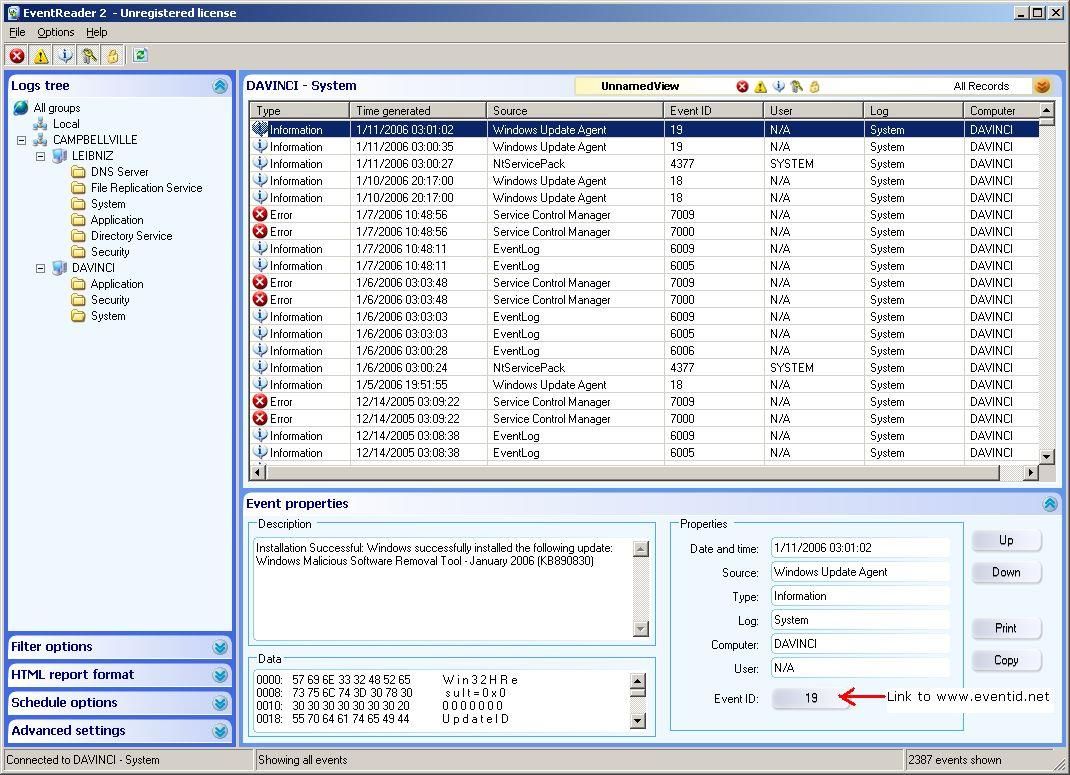The height and width of the screenshot is (775, 1070).
Task: Open the Help menu
Action: point(96,32)
